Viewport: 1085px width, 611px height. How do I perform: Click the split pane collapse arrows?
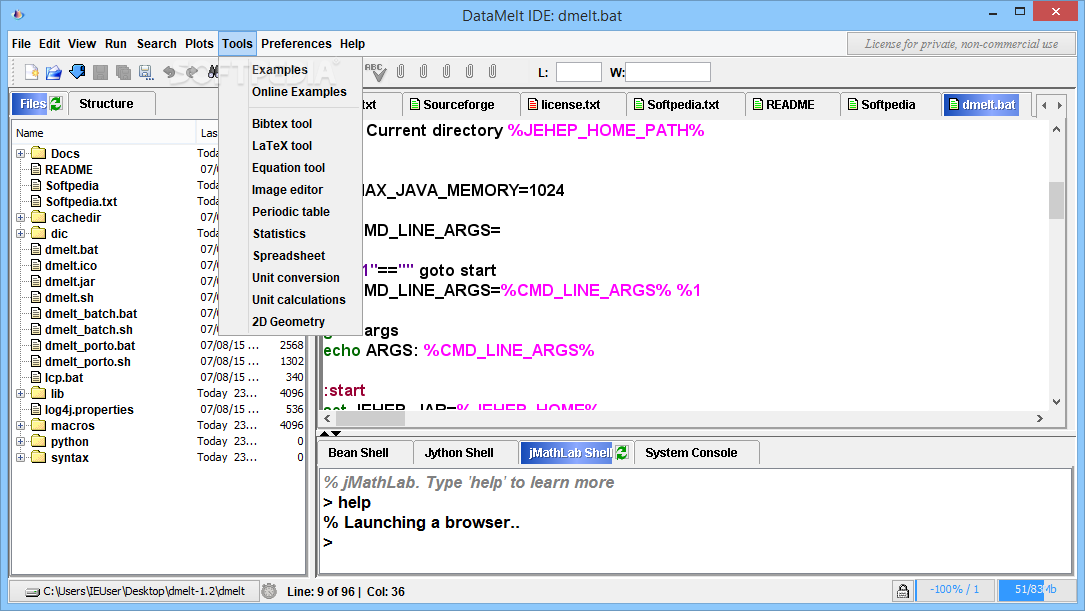(330, 434)
